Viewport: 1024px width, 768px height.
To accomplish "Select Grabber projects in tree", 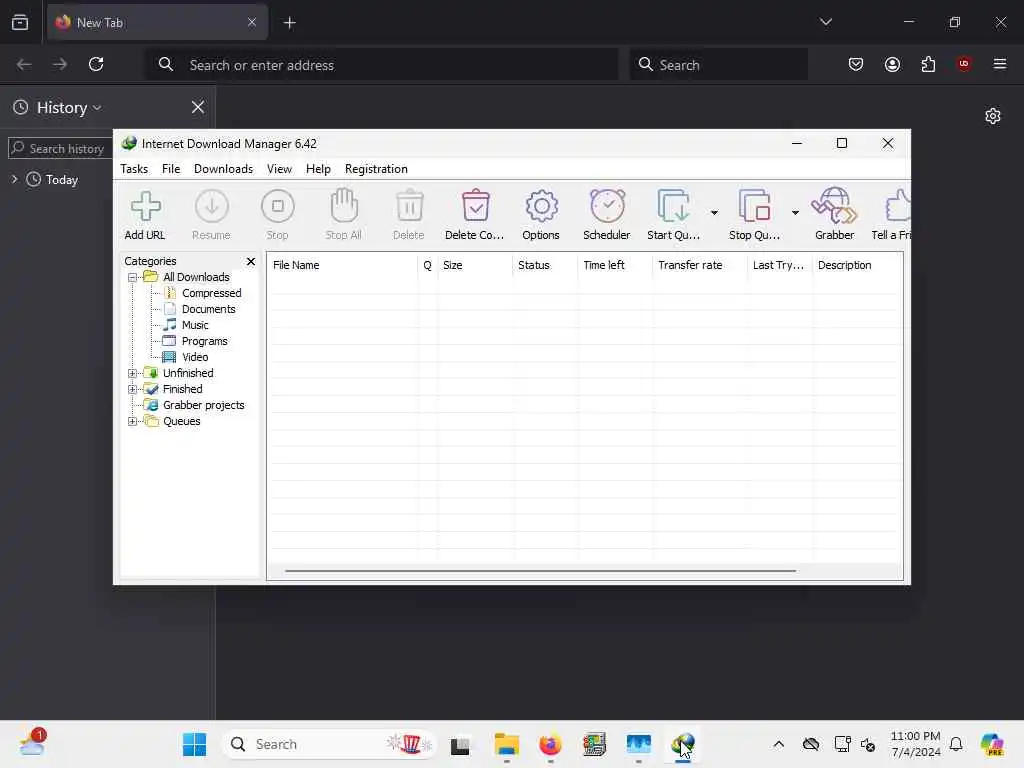I will pyautogui.click(x=204, y=405).
